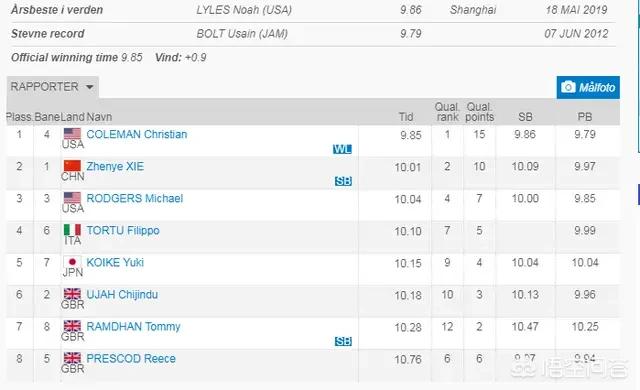This screenshot has width=640, height=390.
Task: Click the camera icon in Målfoto
Action: coord(568,87)
